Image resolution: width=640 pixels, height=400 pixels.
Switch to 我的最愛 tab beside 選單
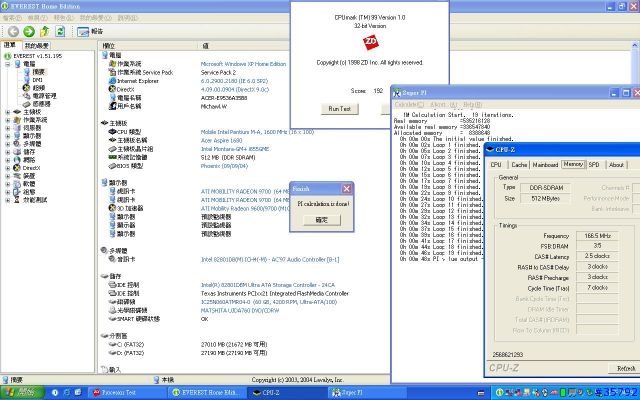36,46
